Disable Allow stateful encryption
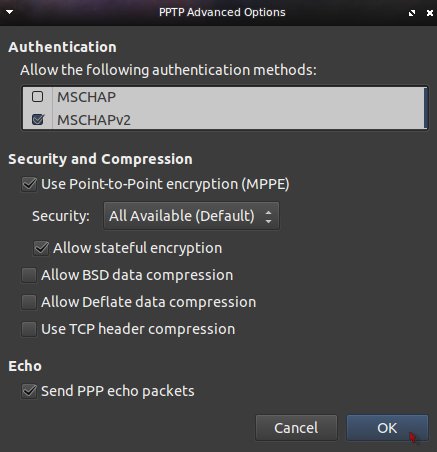Viewport: 437px width, 452px height. coord(41,248)
